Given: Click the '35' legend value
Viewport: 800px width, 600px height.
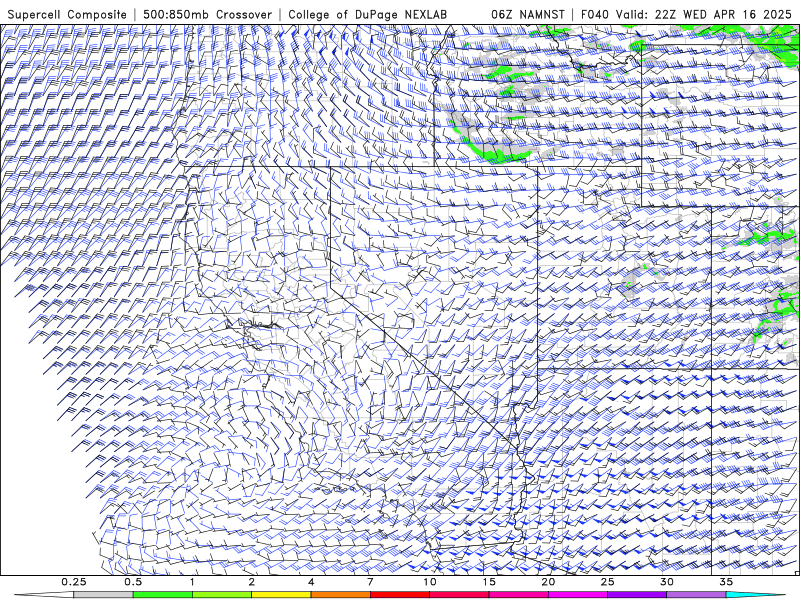Looking at the screenshot, I should (x=726, y=582).
